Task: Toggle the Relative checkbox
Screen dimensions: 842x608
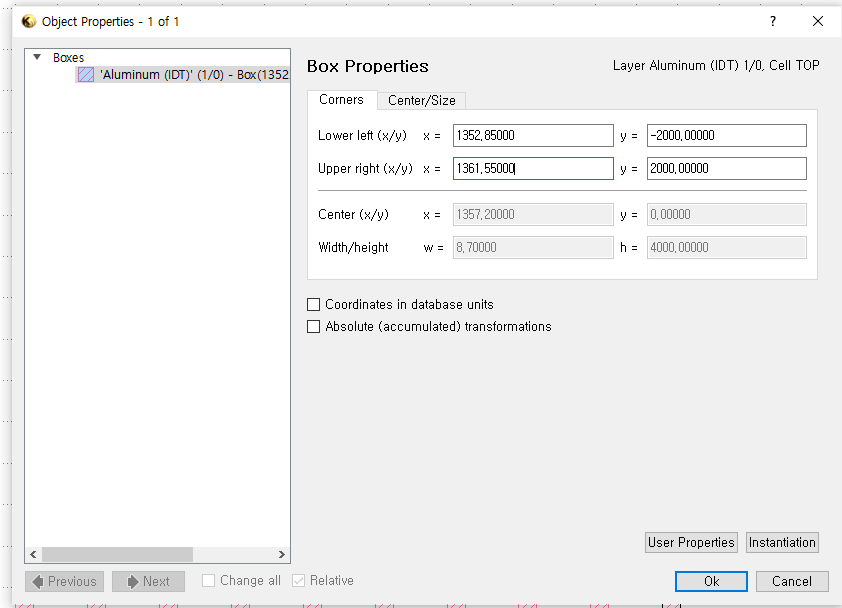Action: click(x=299, y=581)
